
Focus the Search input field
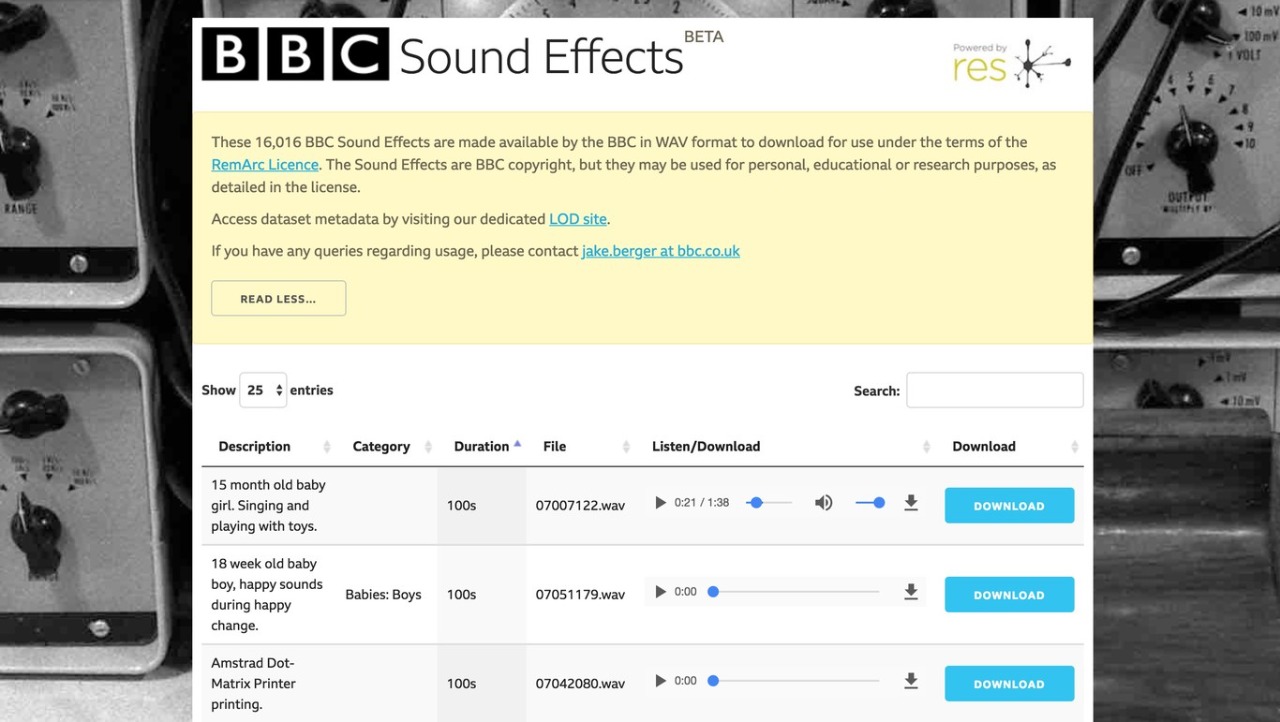pos(994,390)
